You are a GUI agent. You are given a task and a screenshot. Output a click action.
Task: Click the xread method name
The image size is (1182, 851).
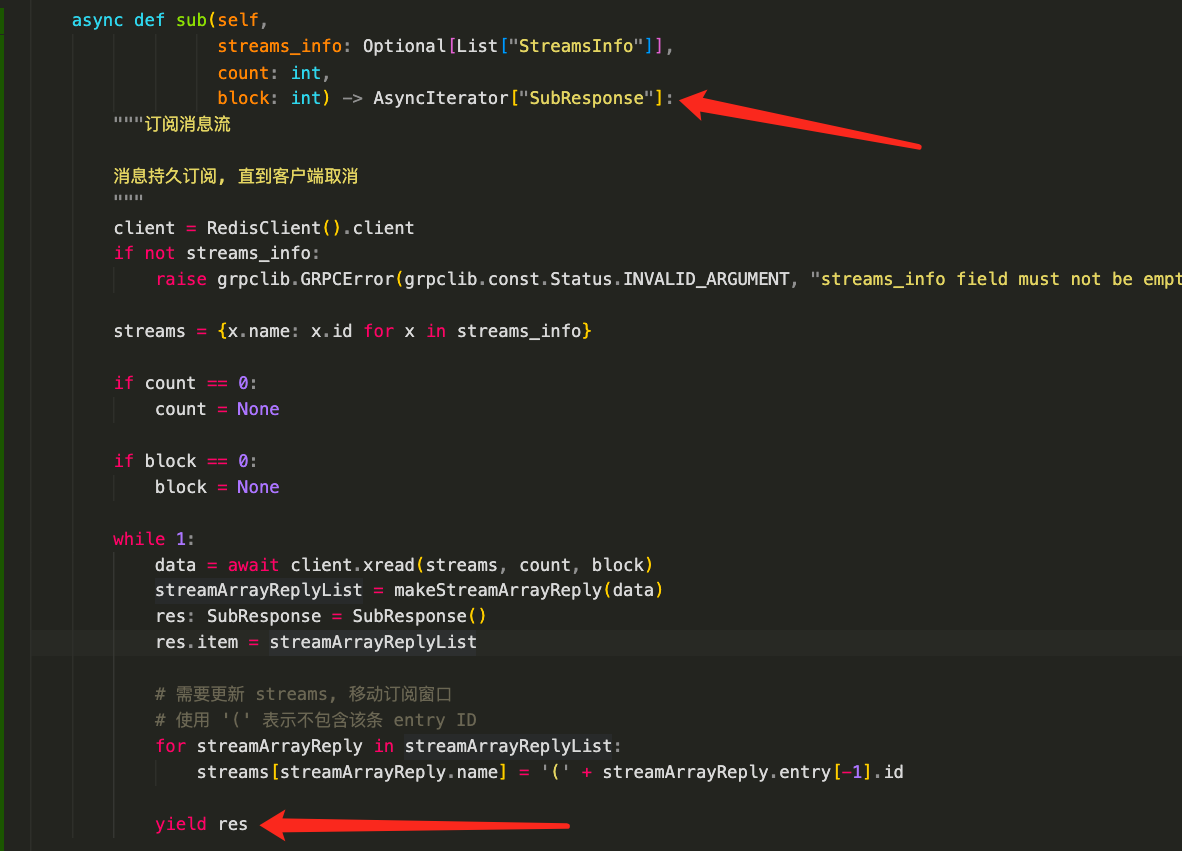[x=380, y=564]
